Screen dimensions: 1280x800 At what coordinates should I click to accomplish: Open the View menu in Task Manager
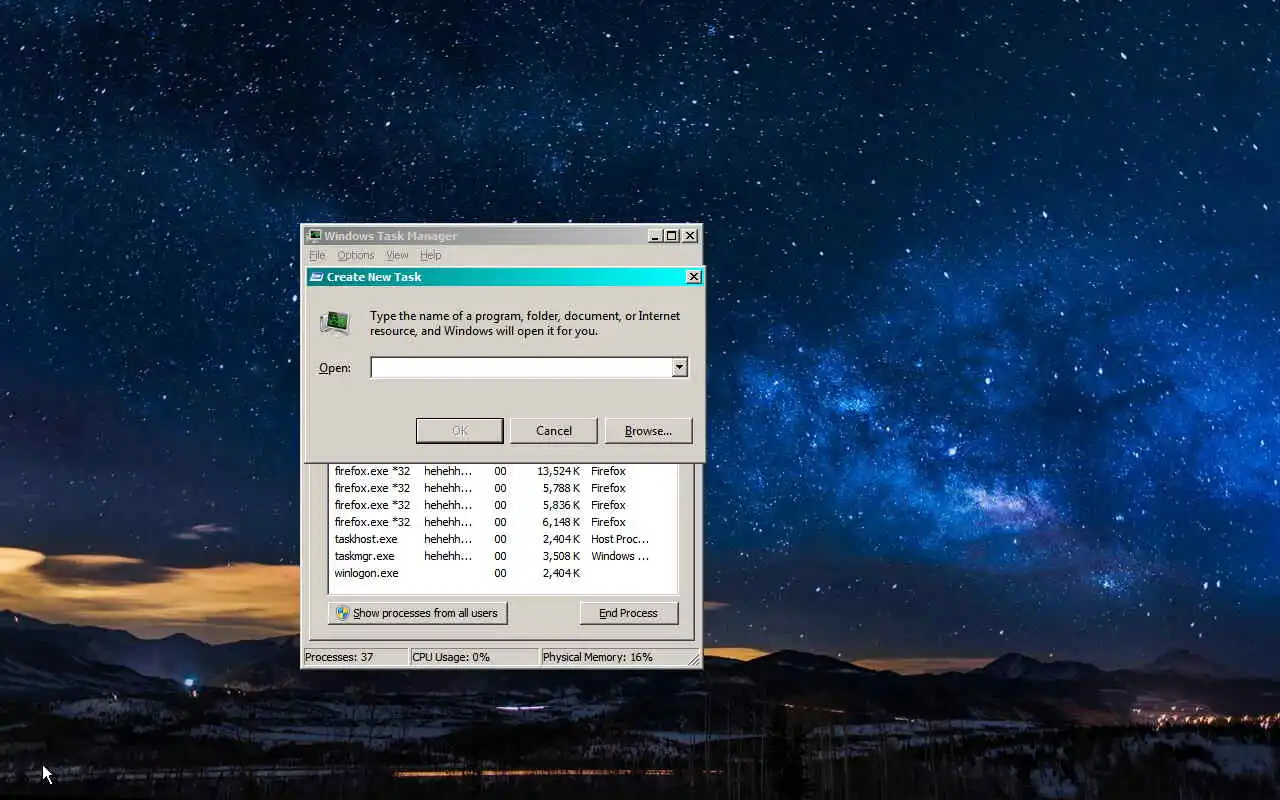(x=397, y=256)
